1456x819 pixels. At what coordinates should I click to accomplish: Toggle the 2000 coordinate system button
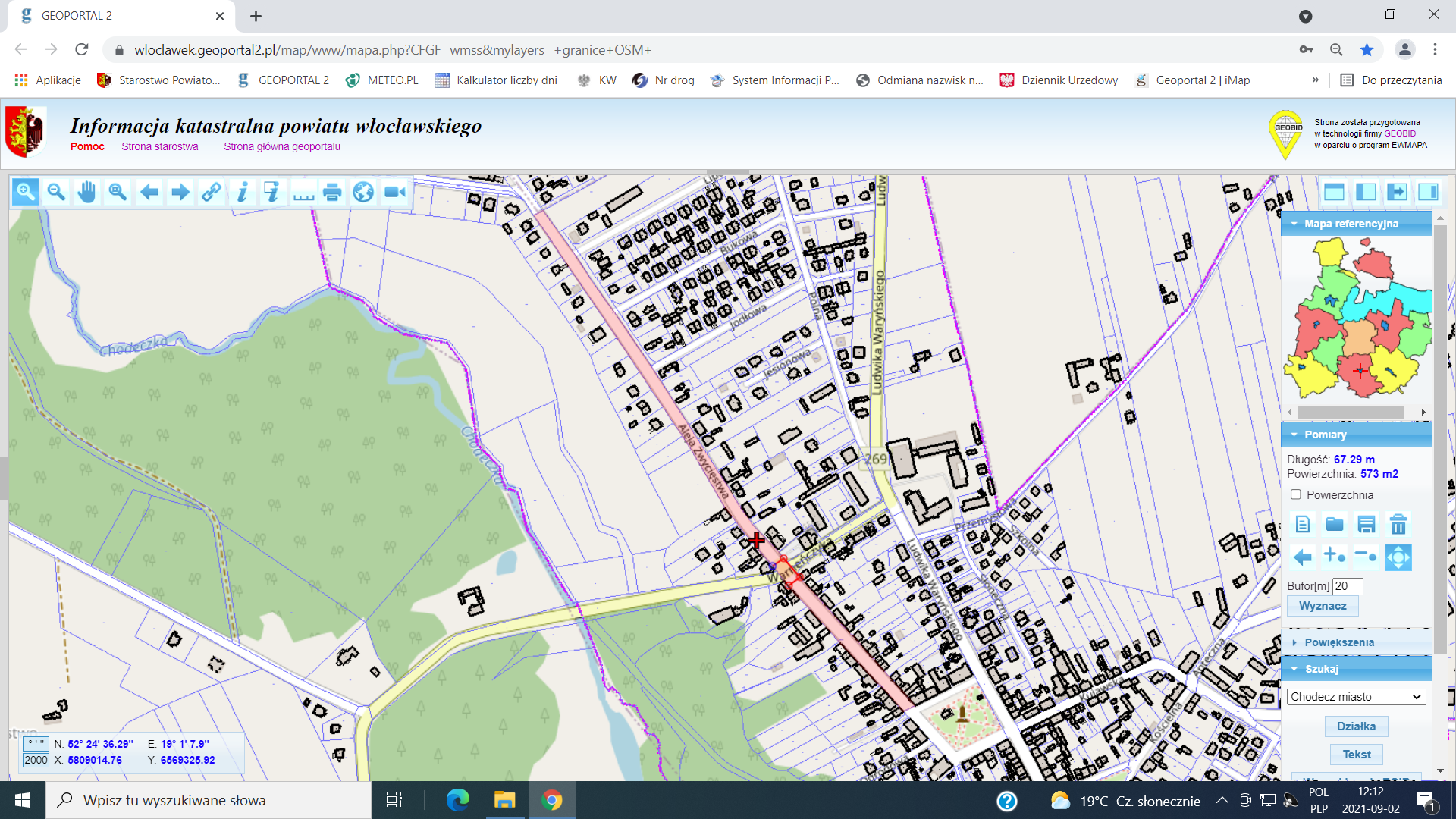pyautogui.click(x=36, y=760)
